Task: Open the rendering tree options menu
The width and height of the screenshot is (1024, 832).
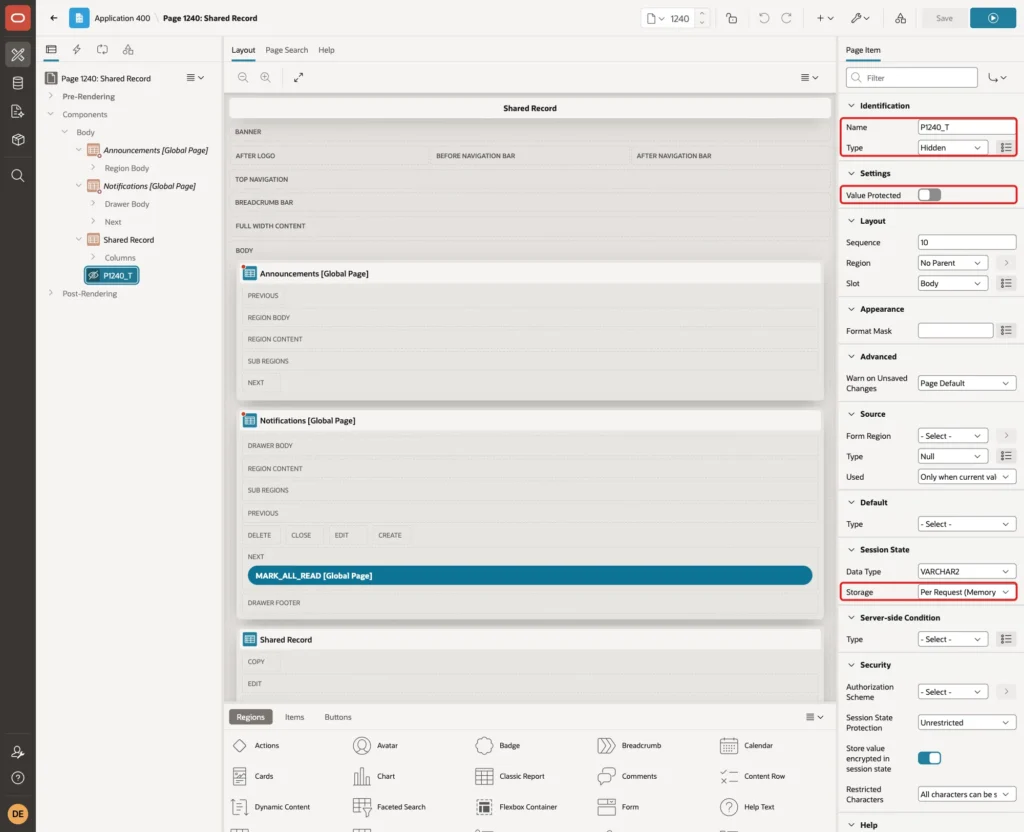Action: coord(195,78)
